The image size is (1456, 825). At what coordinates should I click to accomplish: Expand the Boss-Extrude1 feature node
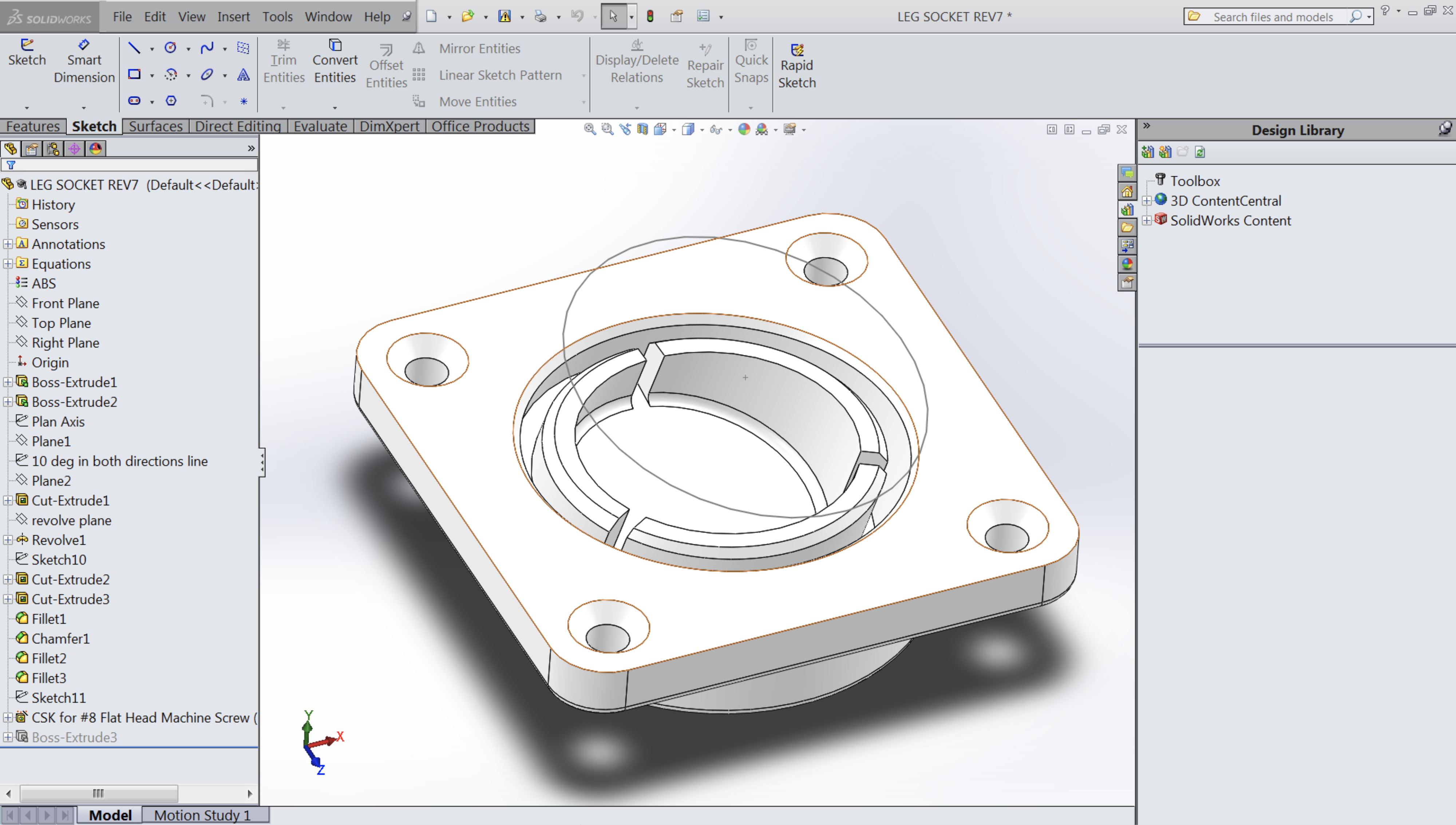(8, 383)
